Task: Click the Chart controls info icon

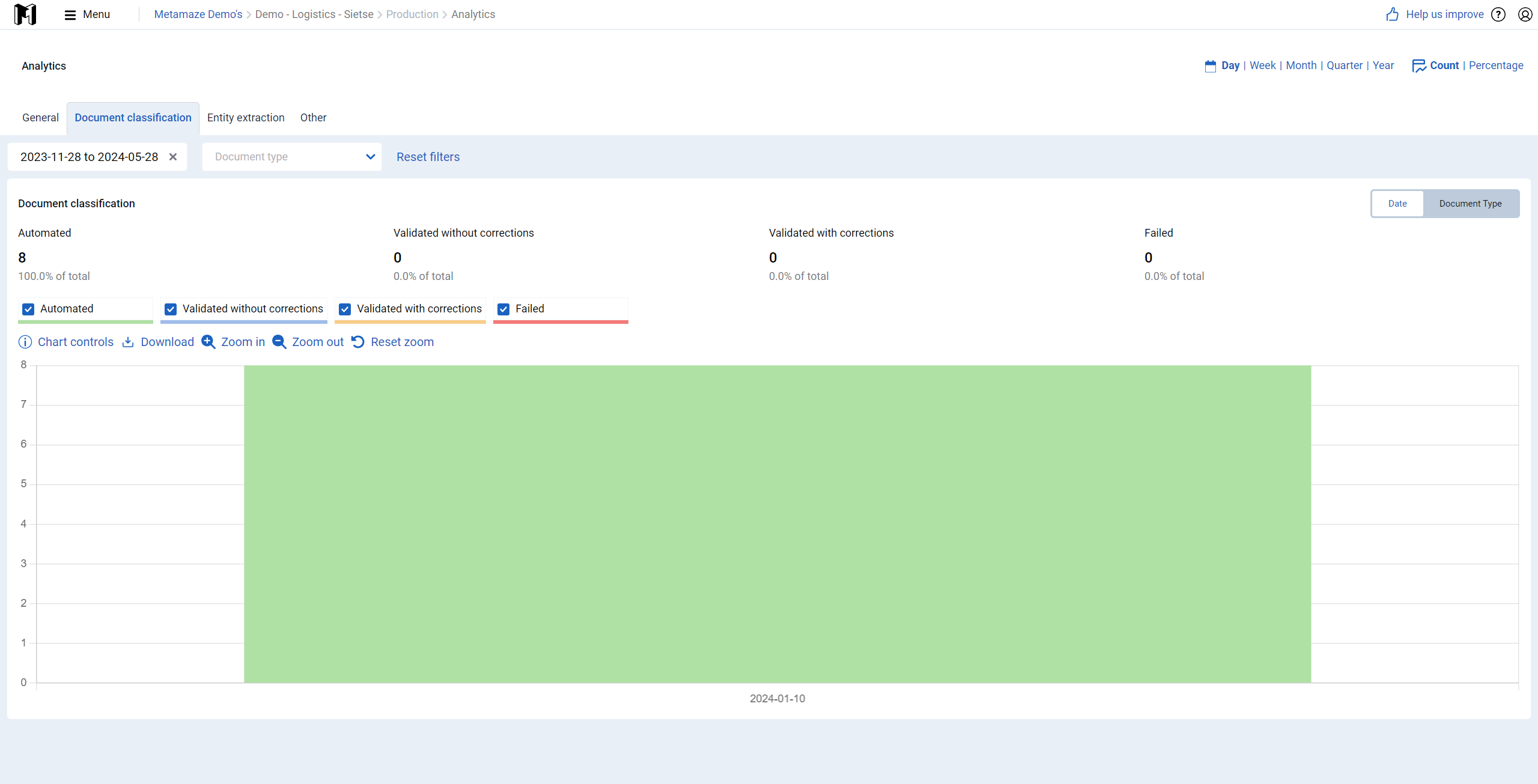Action: [25, 342]
